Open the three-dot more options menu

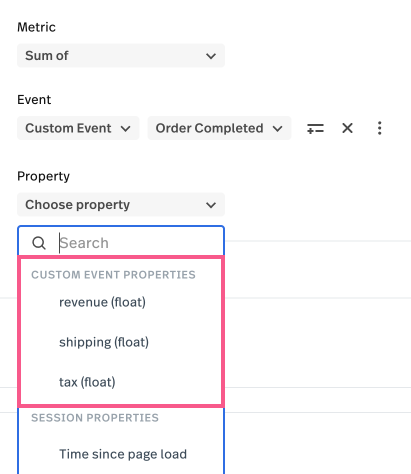pos(379,128)
